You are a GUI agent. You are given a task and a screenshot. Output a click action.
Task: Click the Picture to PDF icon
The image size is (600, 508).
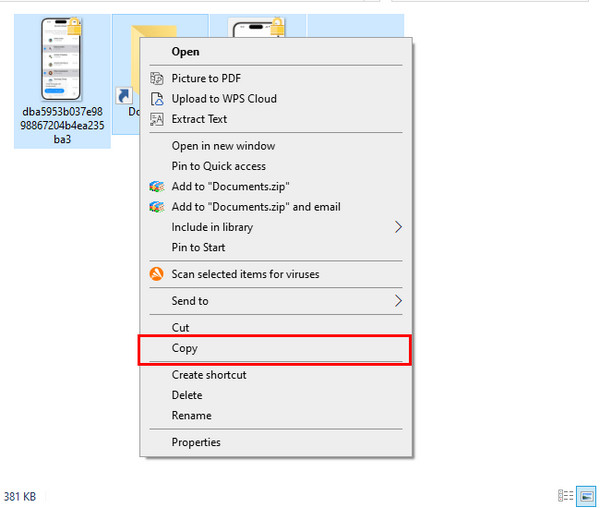[x=156, y=78]
